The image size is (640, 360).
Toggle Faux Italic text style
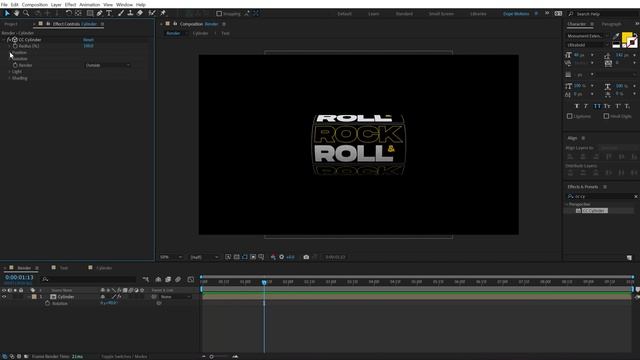pyautogui.click(x=586, y=106)
